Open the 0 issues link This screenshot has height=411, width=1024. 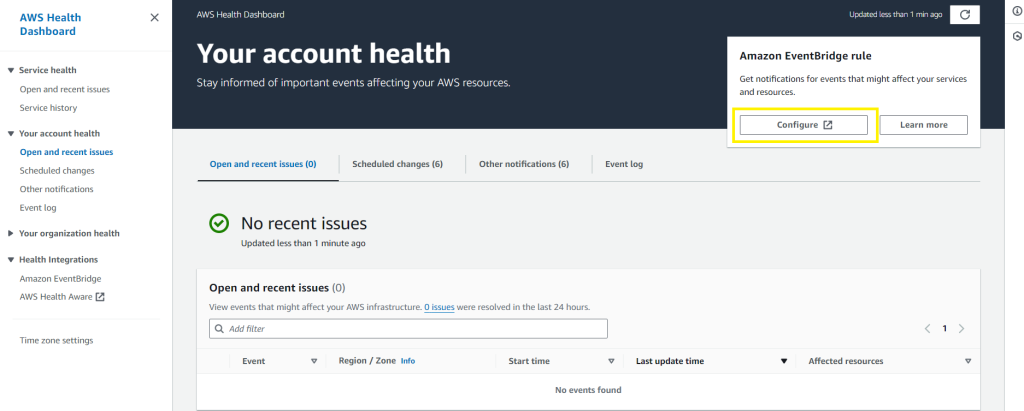click(x=439, y=306)
